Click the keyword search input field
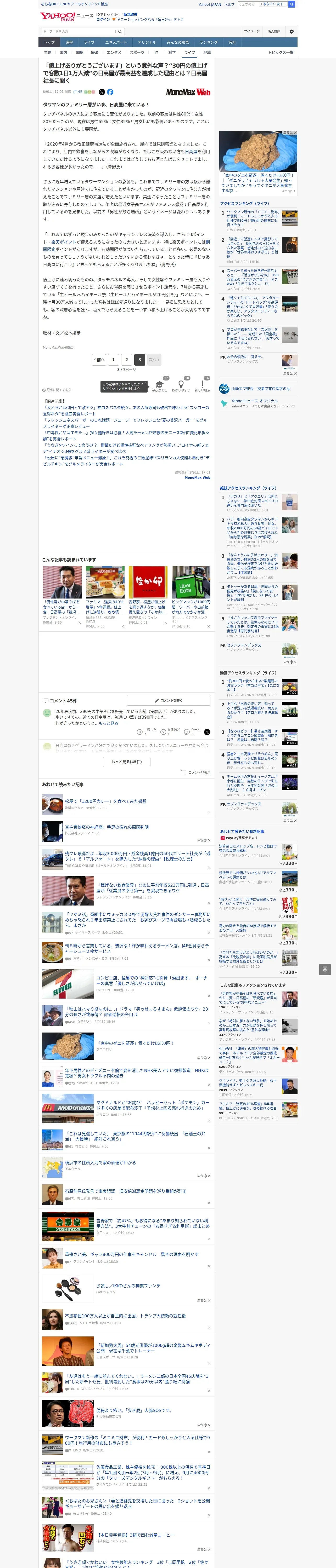Image resolution: width=336 pixels, height=1568 pixels. coord(79,32)
